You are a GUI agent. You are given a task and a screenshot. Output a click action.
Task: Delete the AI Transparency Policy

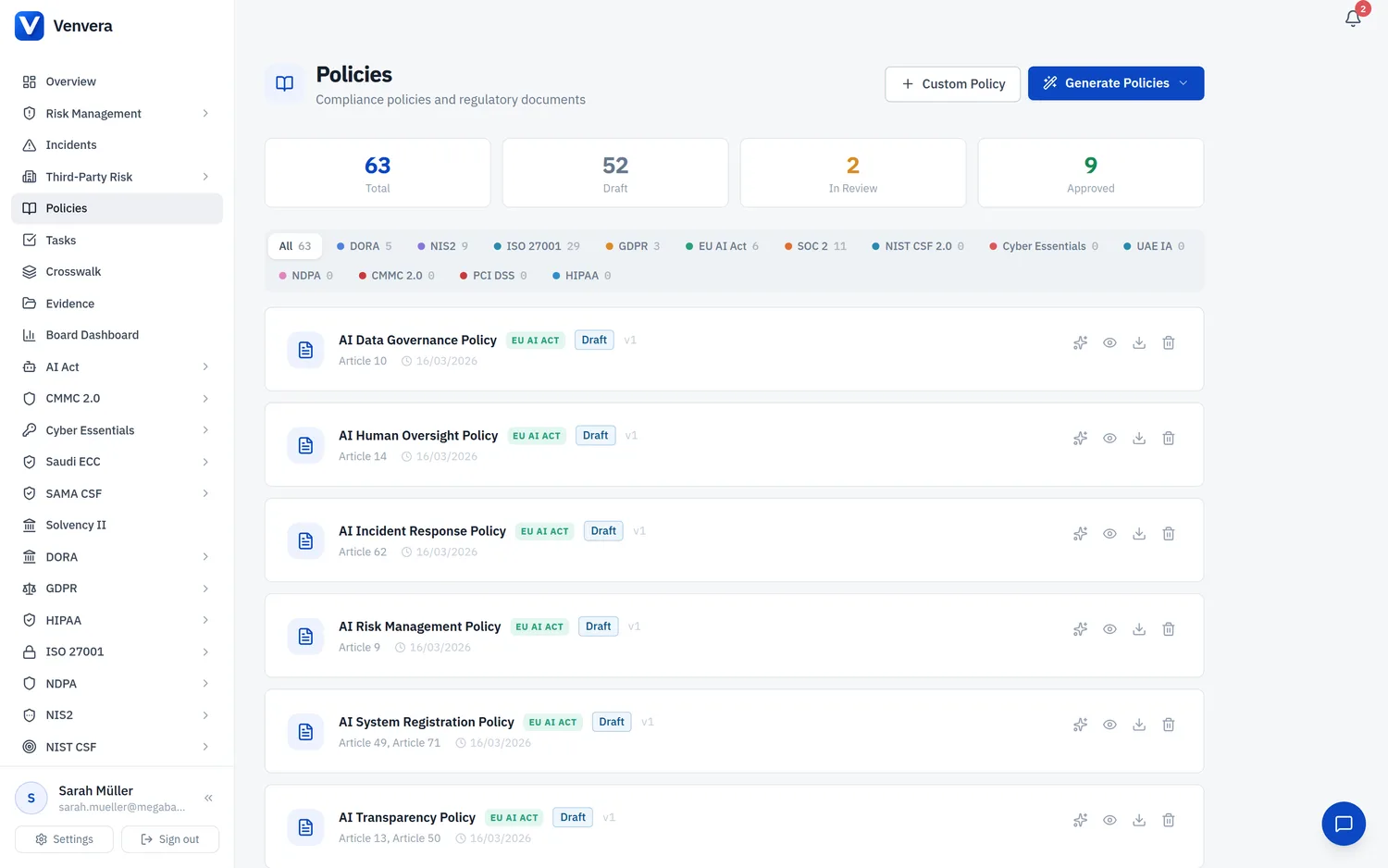click(x=1169, y=820)
